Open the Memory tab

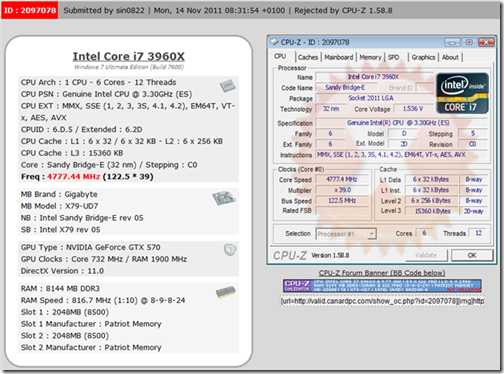point(370,57)
